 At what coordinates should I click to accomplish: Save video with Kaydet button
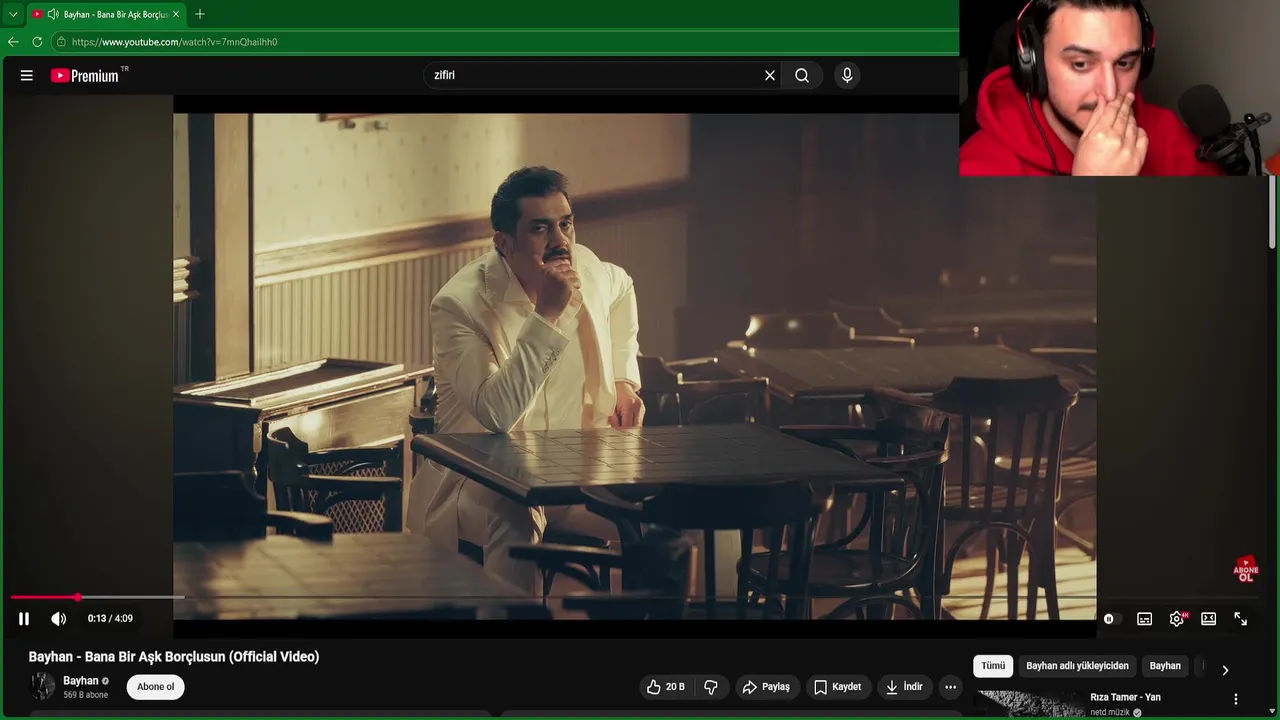837,687
